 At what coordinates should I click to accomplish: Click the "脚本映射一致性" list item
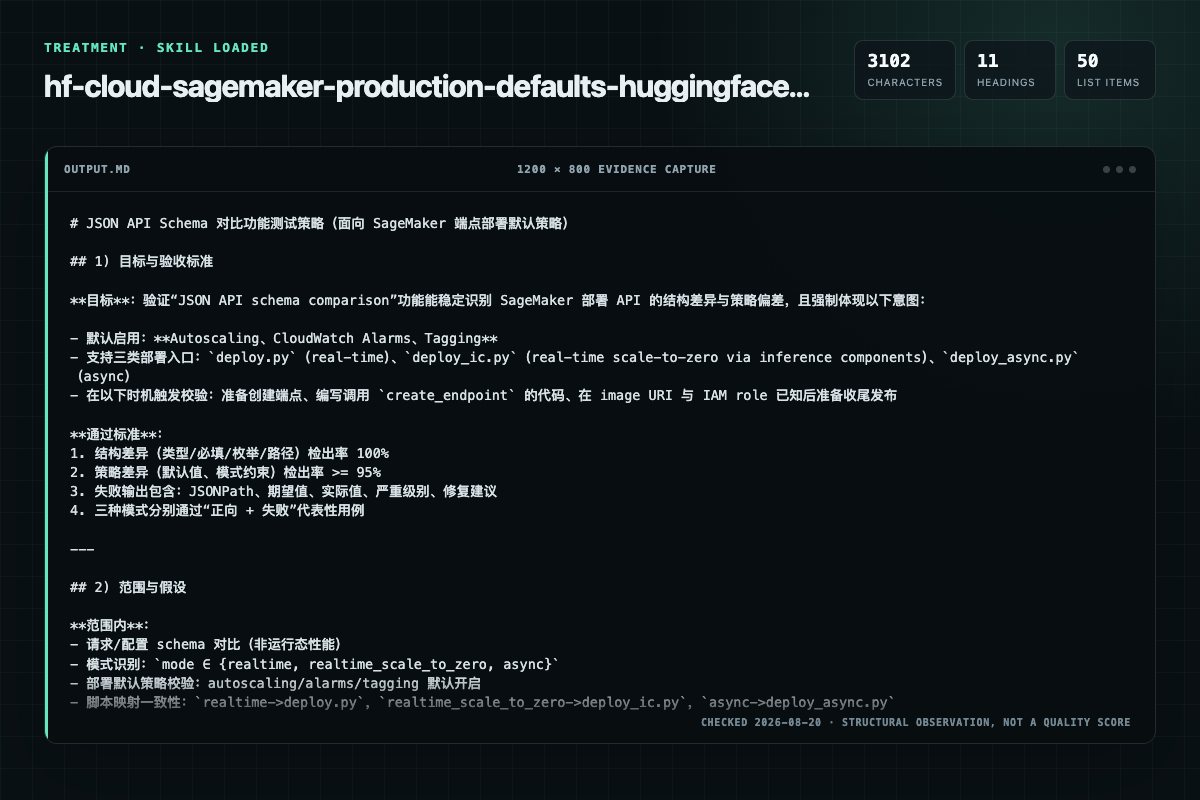[x=482, y=702]
